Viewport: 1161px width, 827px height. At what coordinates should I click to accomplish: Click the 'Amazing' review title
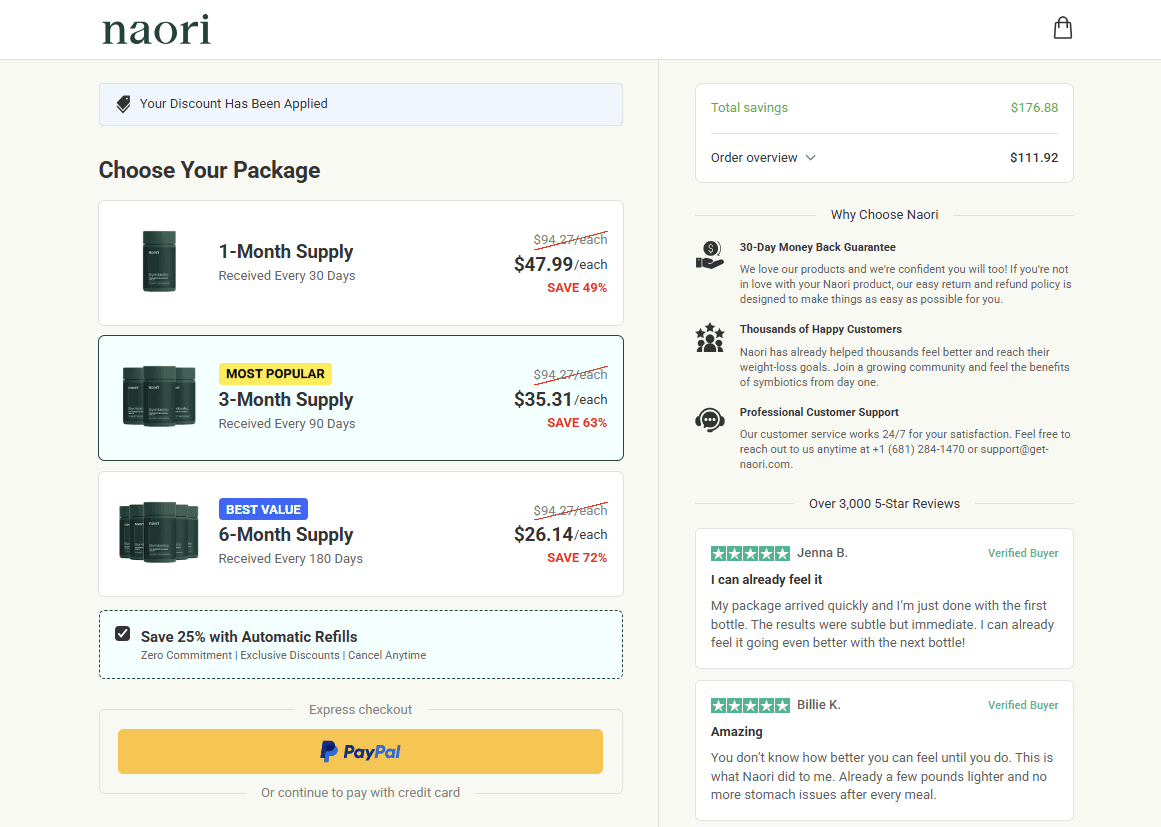tap(737, 732)
